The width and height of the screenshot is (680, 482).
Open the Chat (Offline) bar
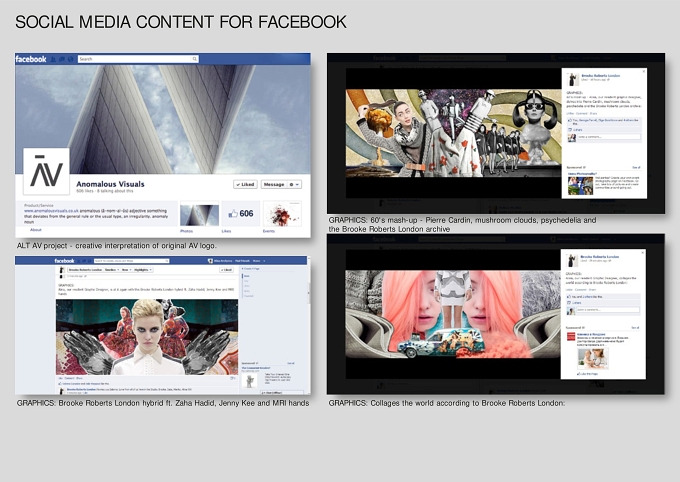click(x=284, y=393)
